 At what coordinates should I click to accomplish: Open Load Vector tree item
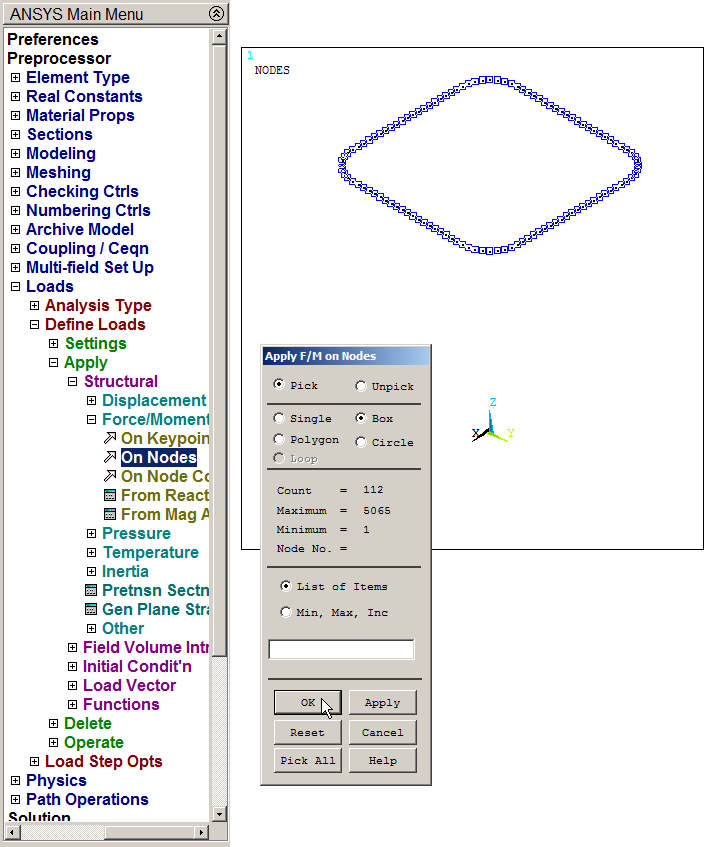[129, 685]
